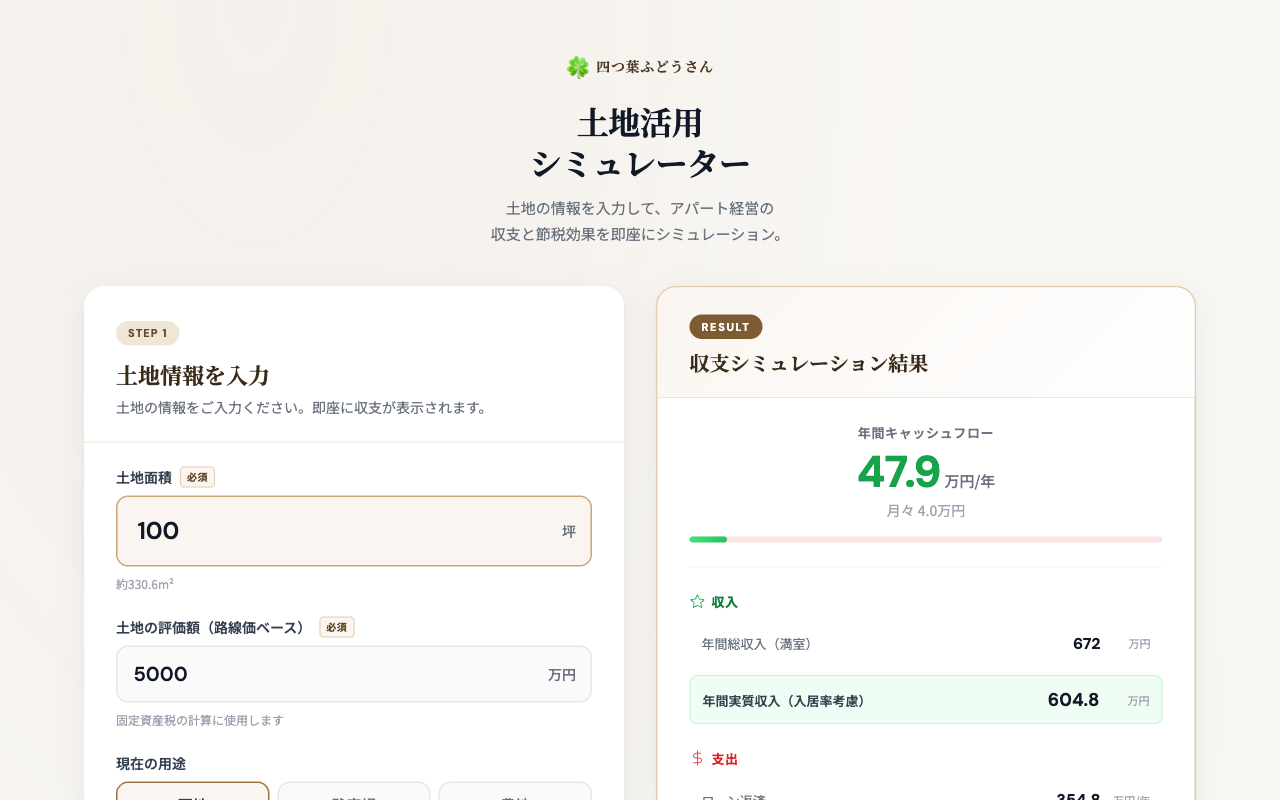Click the cash flow progress bar
The height and width of the screenshot is (800, 1280).
point(925,539)
